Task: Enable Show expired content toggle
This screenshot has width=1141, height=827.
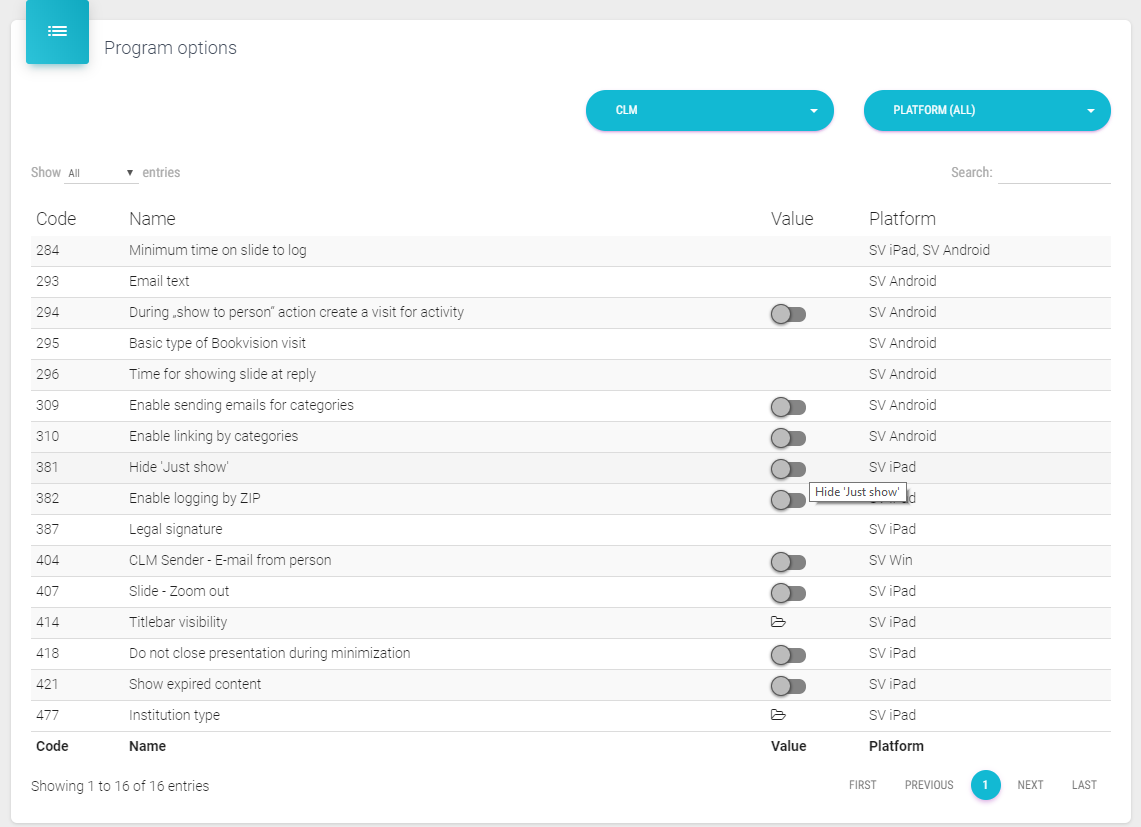Action: point(788,686)
